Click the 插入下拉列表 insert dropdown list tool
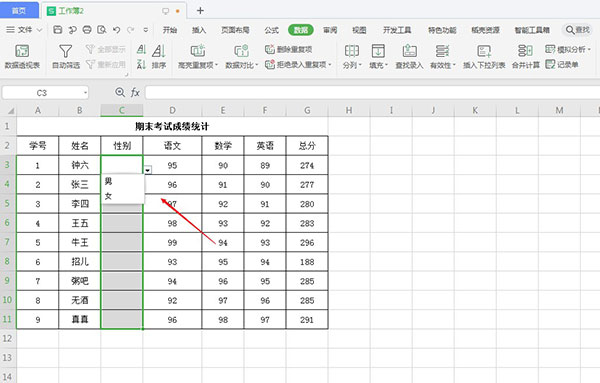600x383 pixels. pos(484,56)
